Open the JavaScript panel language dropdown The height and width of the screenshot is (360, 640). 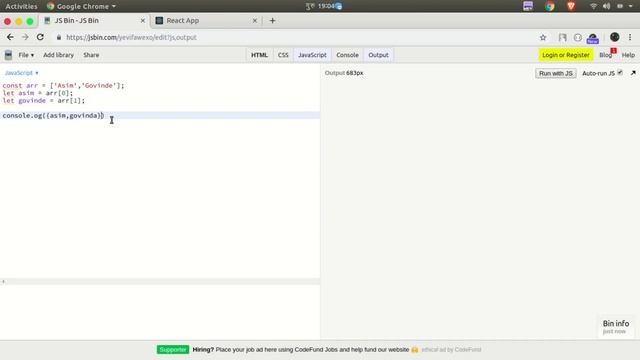[22, 73]
